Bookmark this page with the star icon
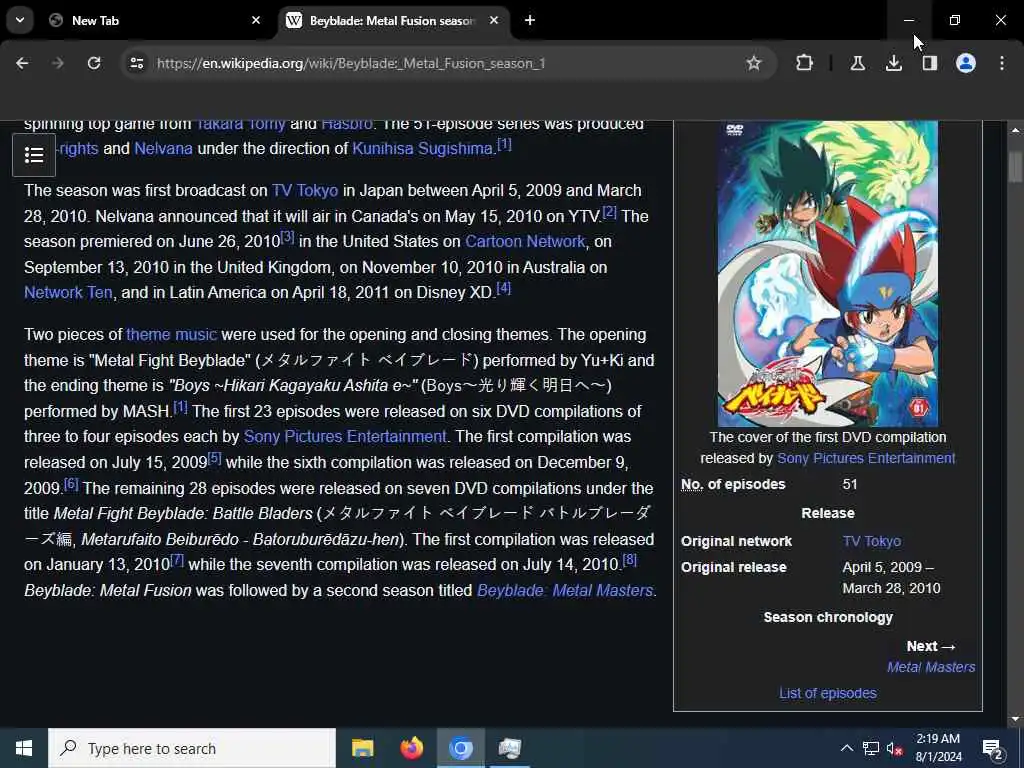The width and height of the screenshot is (1024, 768). pyautogui.click(x=754, y=63)
